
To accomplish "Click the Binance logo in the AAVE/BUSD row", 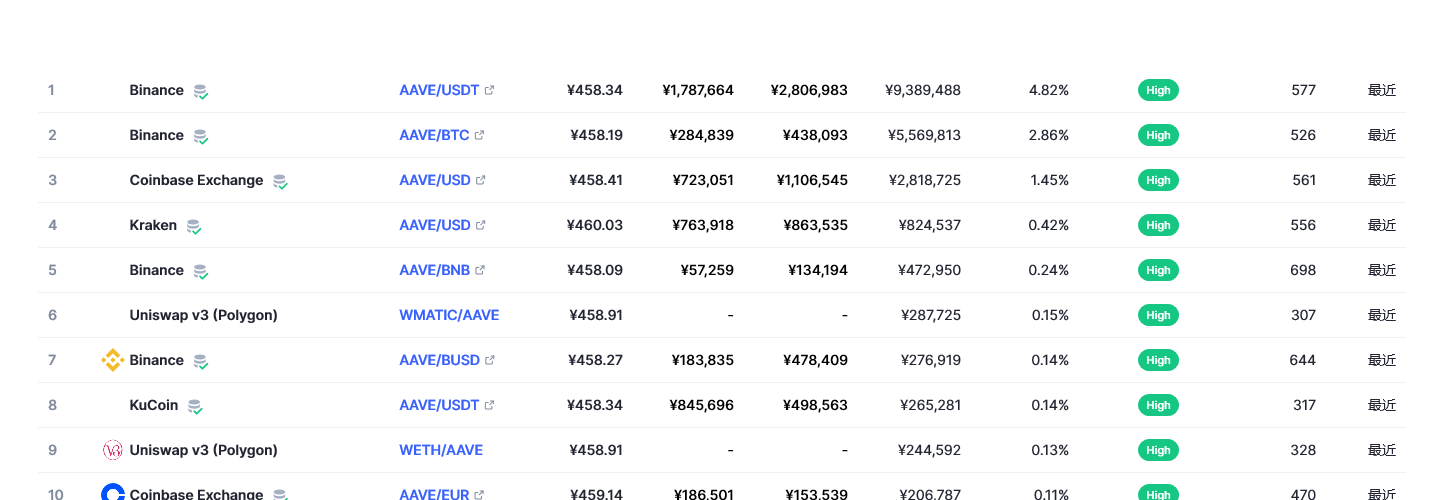I will pyautogui.click(x=113, y=360).
